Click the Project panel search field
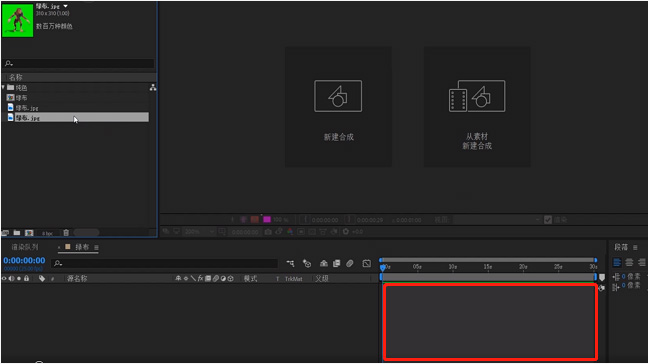This screenshot has width=648, height=364. 79,63
